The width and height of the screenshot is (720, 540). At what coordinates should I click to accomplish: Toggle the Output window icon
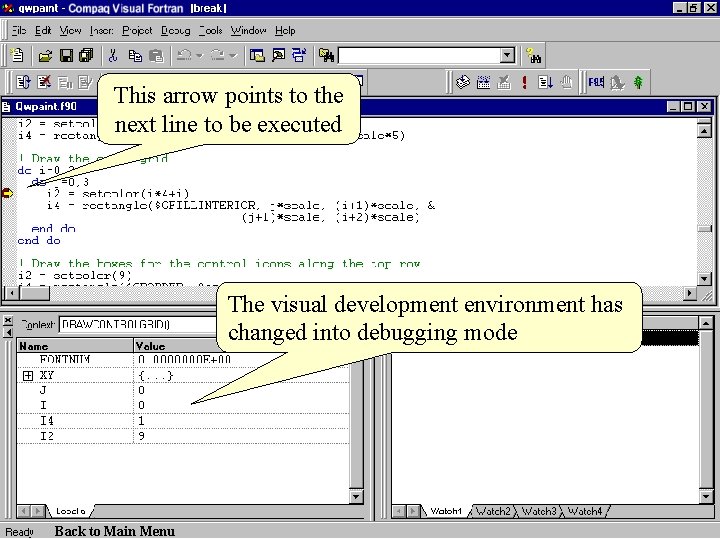(278, 56)
